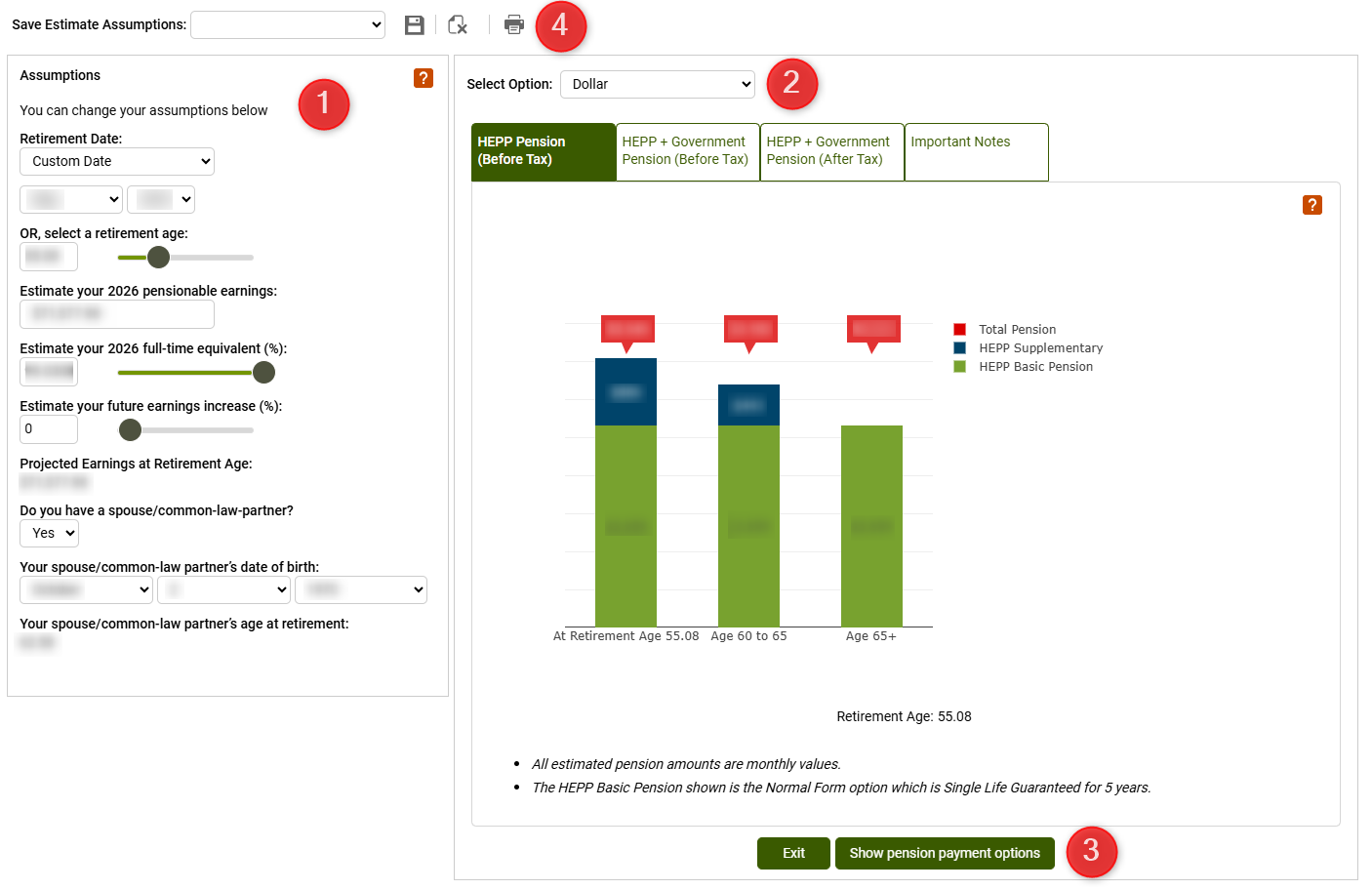Open spouse date of birth month dropdown
The height and width of the screenshot is (890, 1372).
point(87,590)
